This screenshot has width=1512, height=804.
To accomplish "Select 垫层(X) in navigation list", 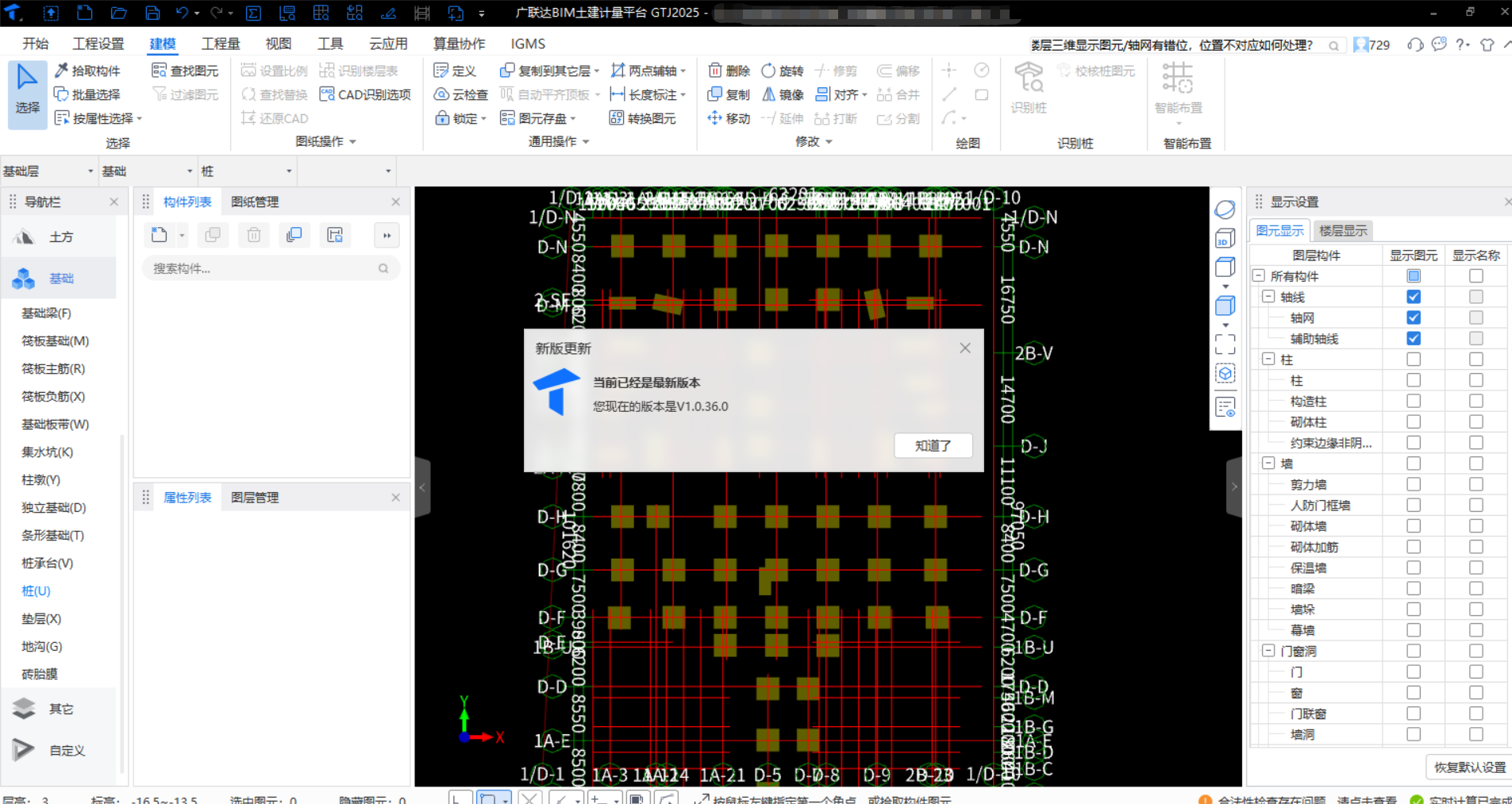I will (x=41, y=618).
